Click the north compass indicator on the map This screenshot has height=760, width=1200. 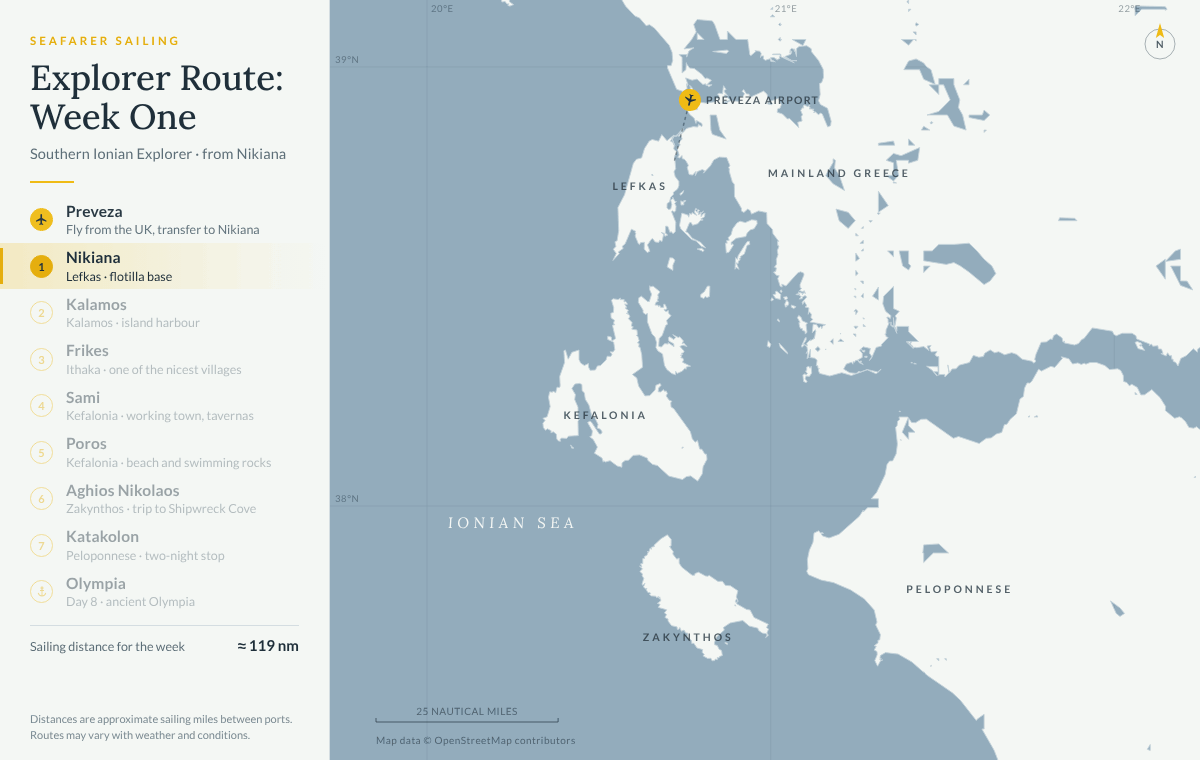pyautogui.click(x=1159, y=43)
